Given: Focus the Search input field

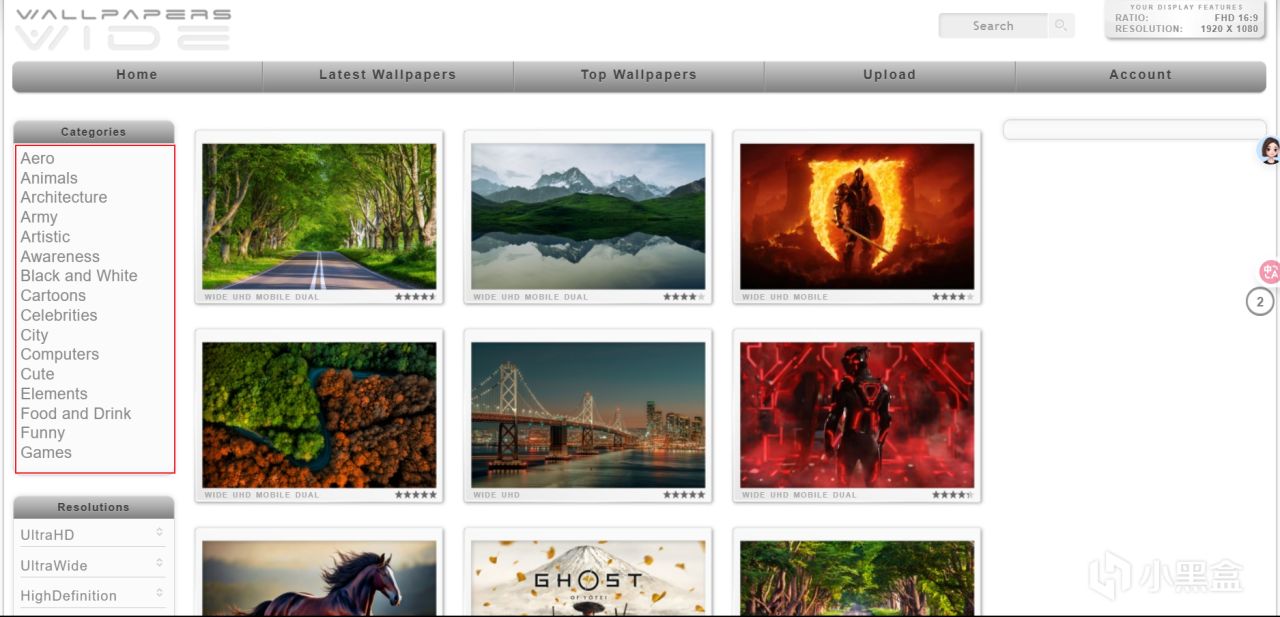Looking at the screenshot, I should coord(993,26).
